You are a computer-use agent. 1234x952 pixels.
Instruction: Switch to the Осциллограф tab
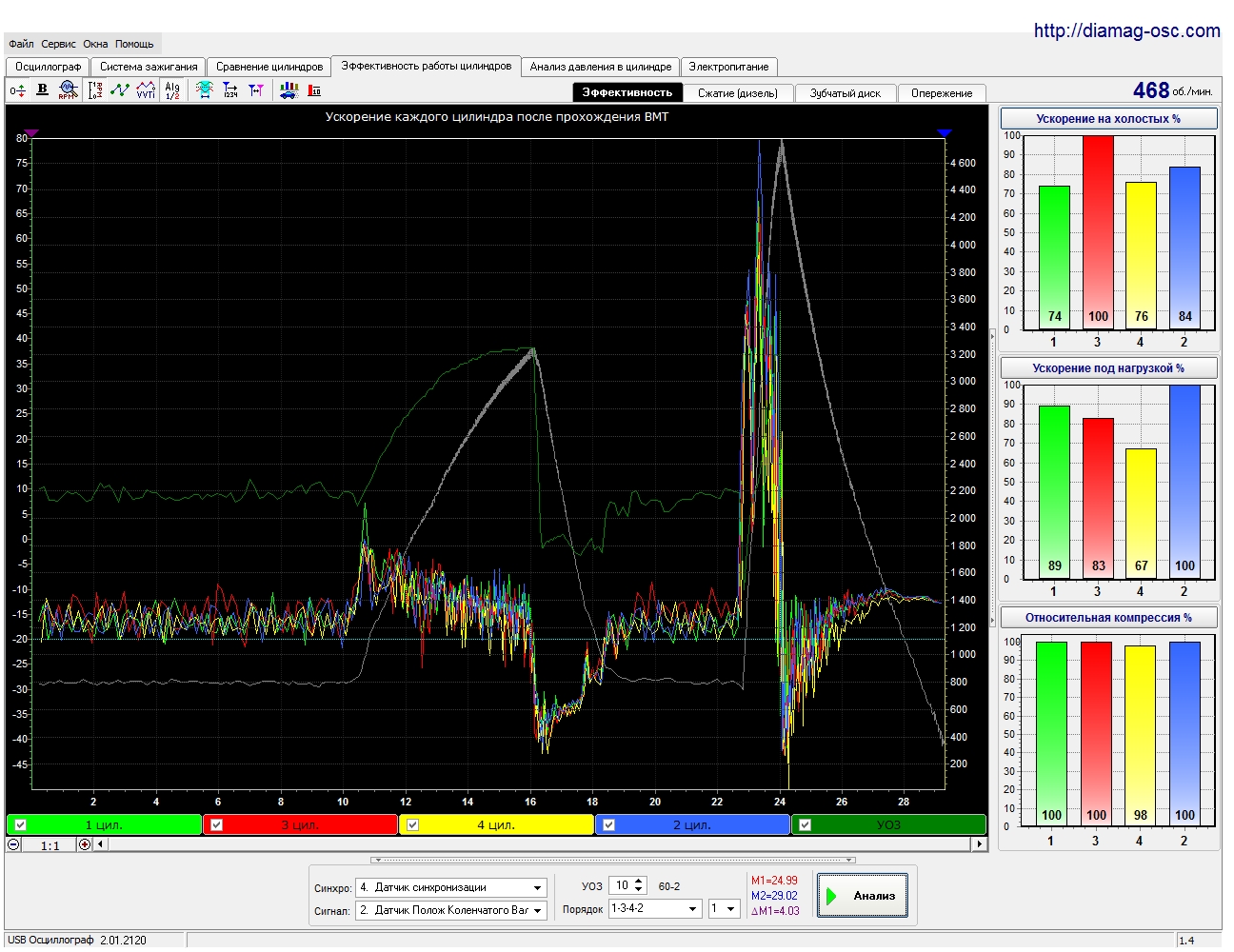[x=49, y=67]
